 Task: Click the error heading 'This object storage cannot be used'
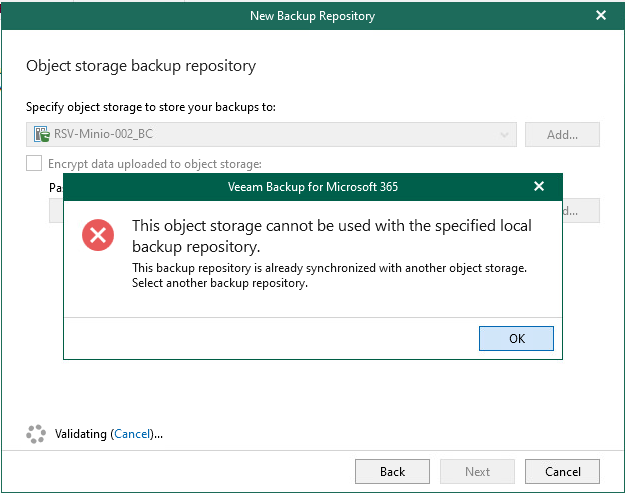click(x=332, y=236)
